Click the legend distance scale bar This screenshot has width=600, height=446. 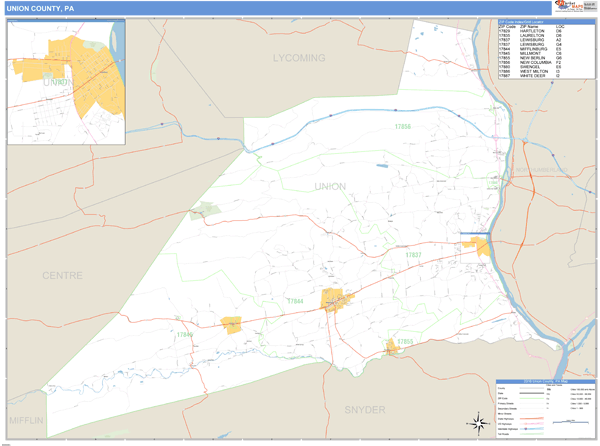(x=571, y=422)
